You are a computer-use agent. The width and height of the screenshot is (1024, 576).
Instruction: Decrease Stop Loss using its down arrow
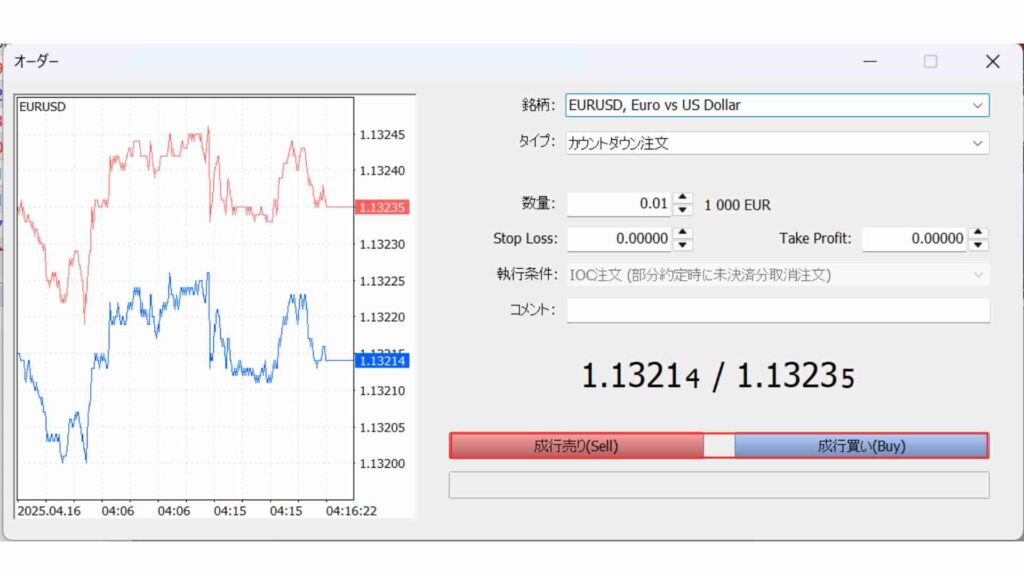coord(681,243)
